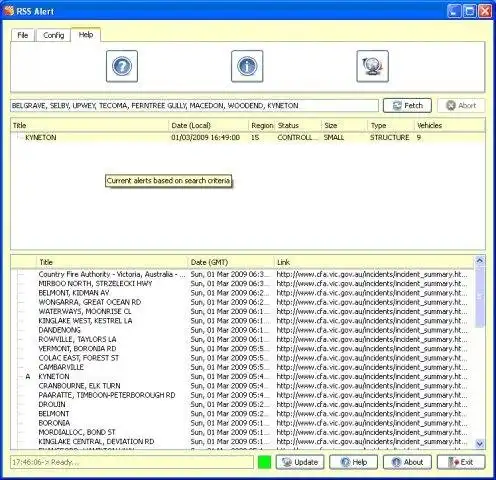Click the Help button at bottom

(x=353, y=462)
